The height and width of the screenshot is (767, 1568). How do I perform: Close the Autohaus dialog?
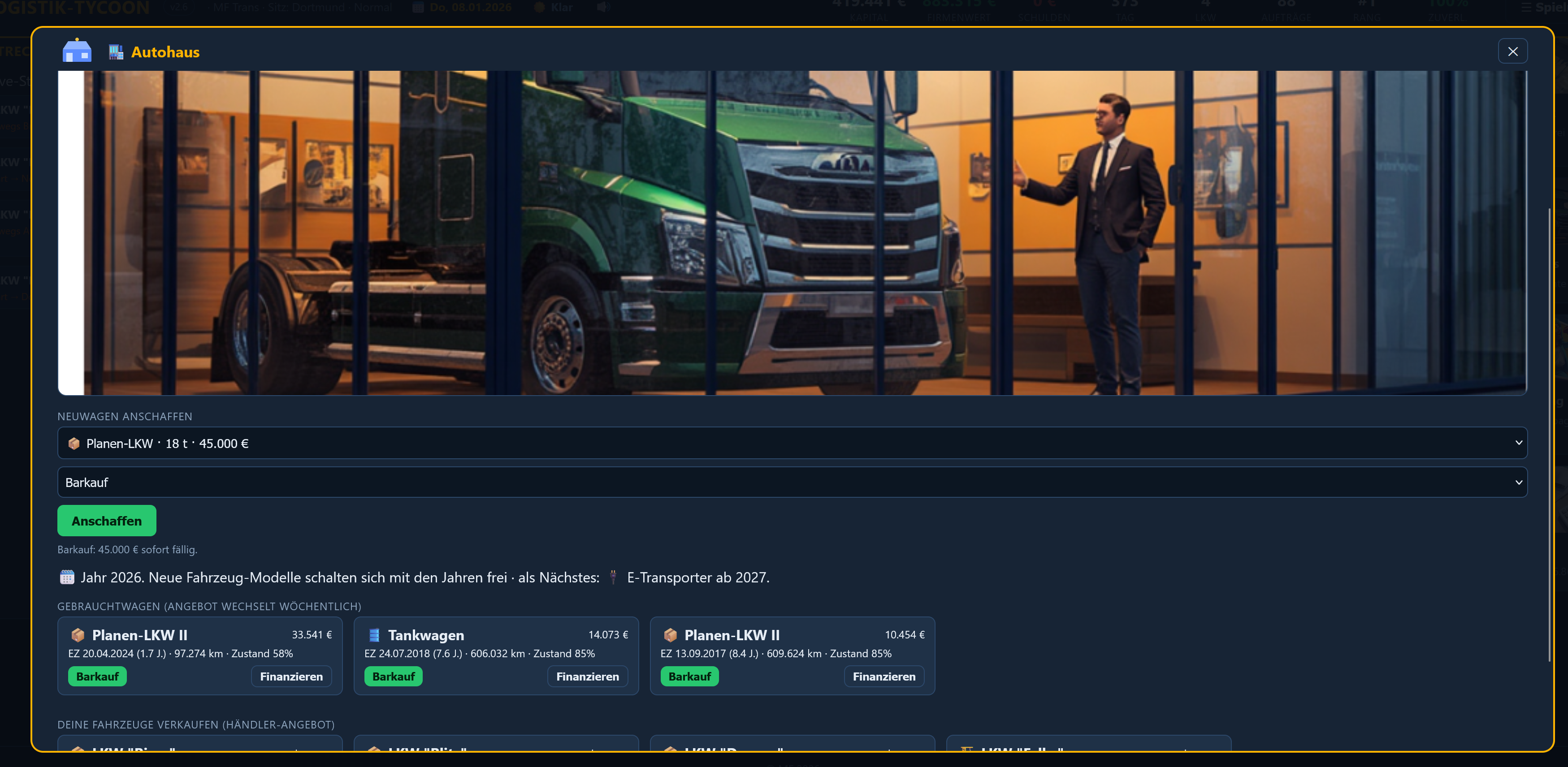[1512, 52]
